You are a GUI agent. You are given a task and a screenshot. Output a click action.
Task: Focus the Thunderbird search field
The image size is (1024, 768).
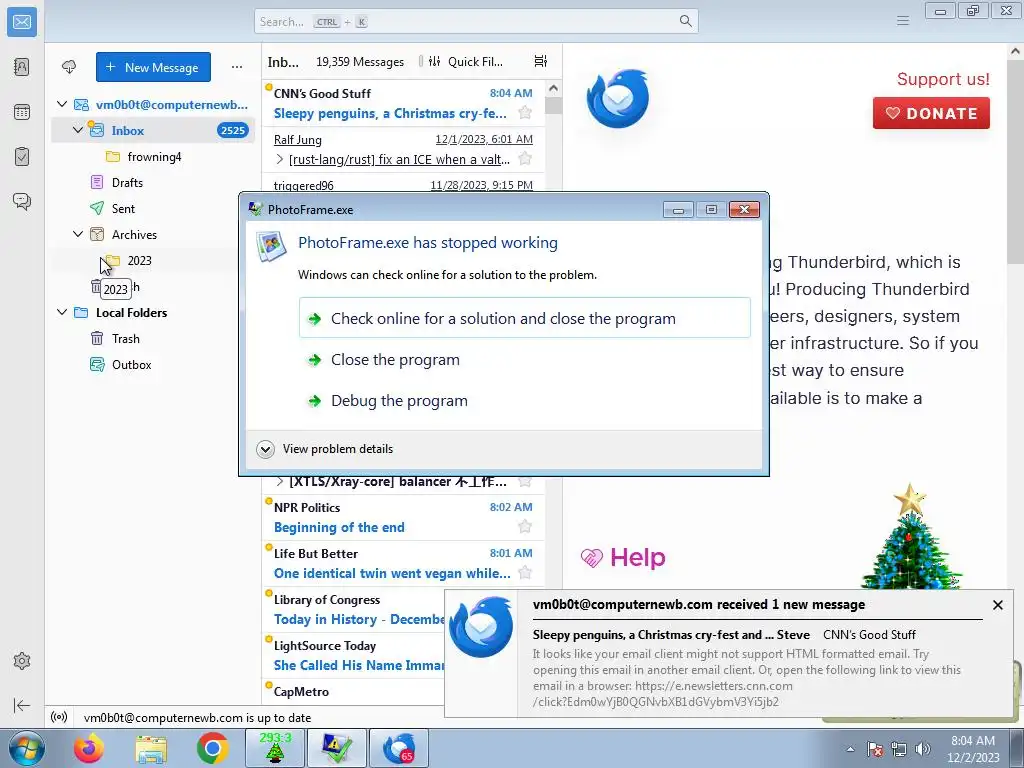(x=476, y=21)
